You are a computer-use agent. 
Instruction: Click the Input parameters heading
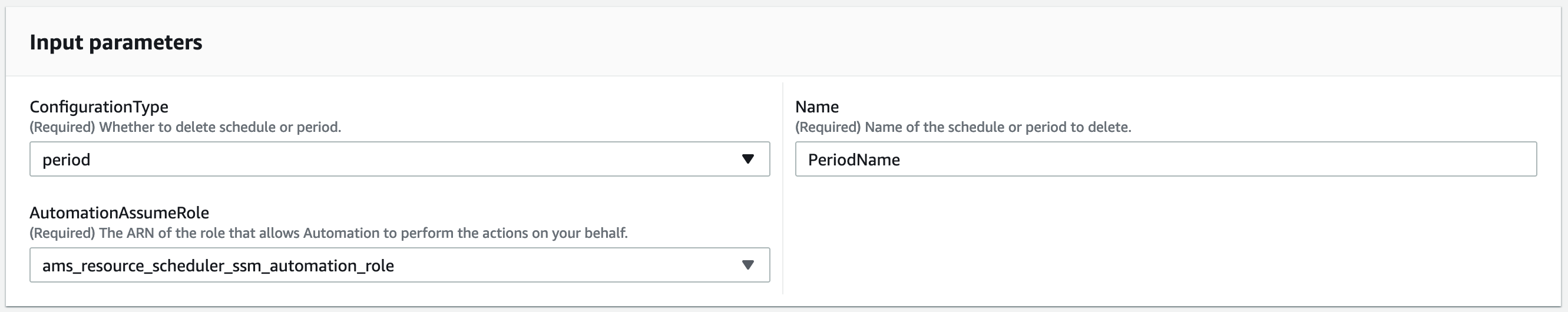tap(115, 42)
